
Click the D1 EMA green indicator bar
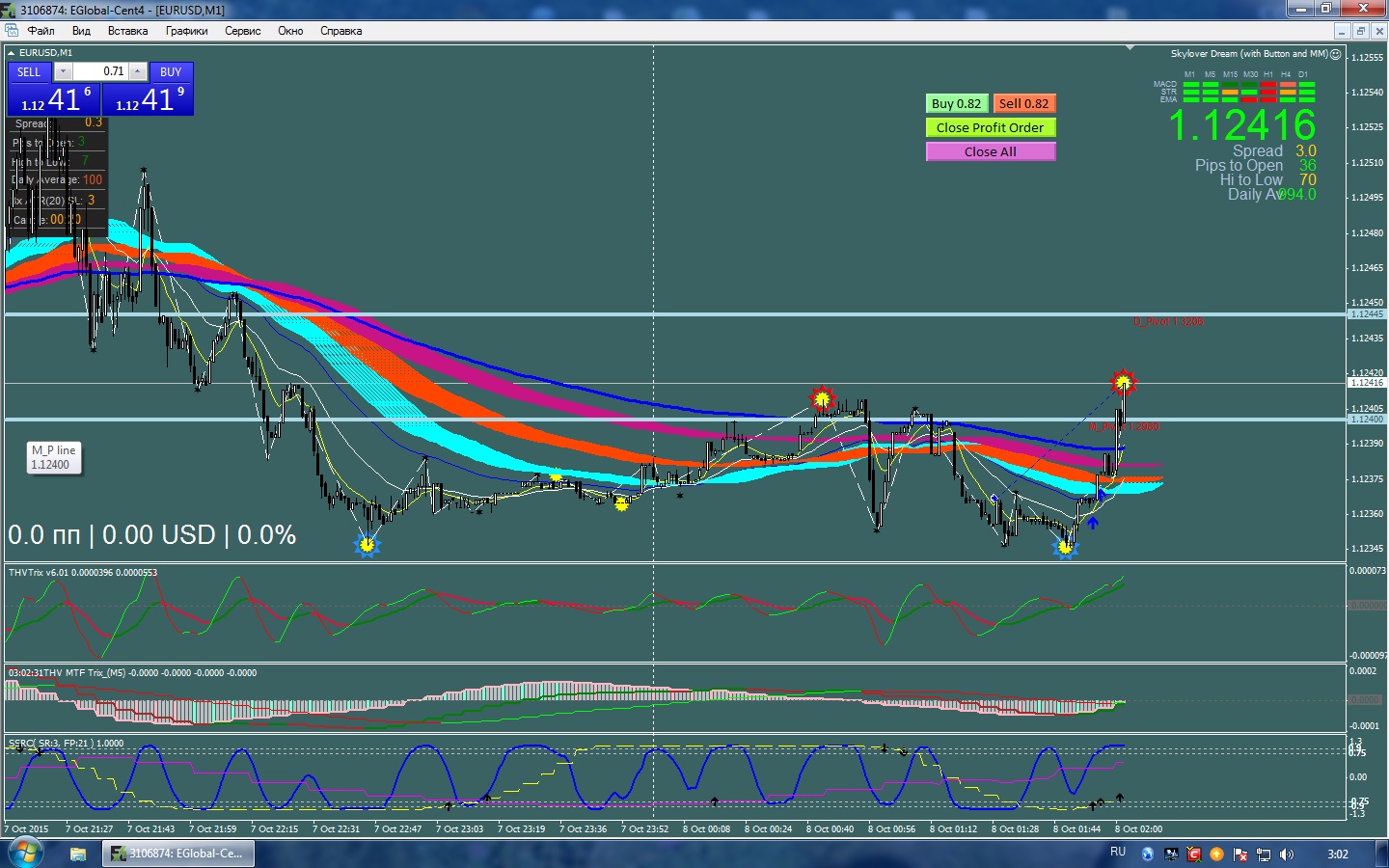coord(1307,99)
